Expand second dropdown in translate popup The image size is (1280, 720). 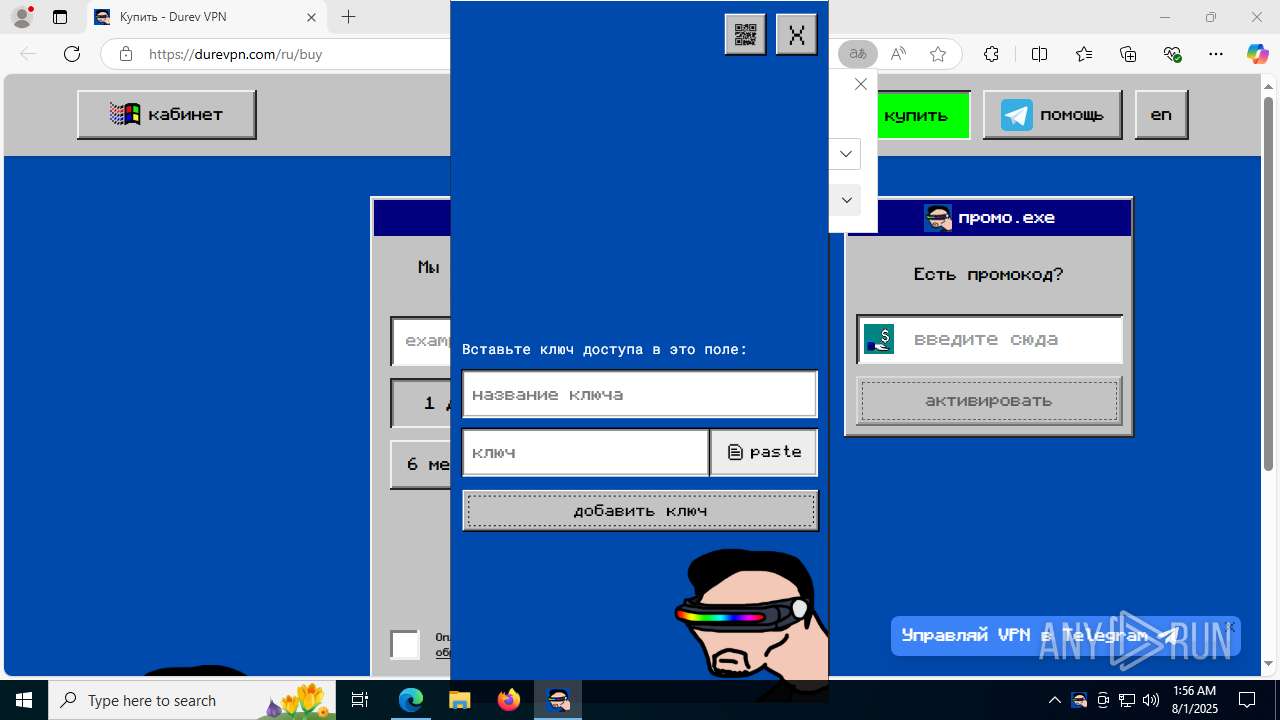click(x=846, y=199)
